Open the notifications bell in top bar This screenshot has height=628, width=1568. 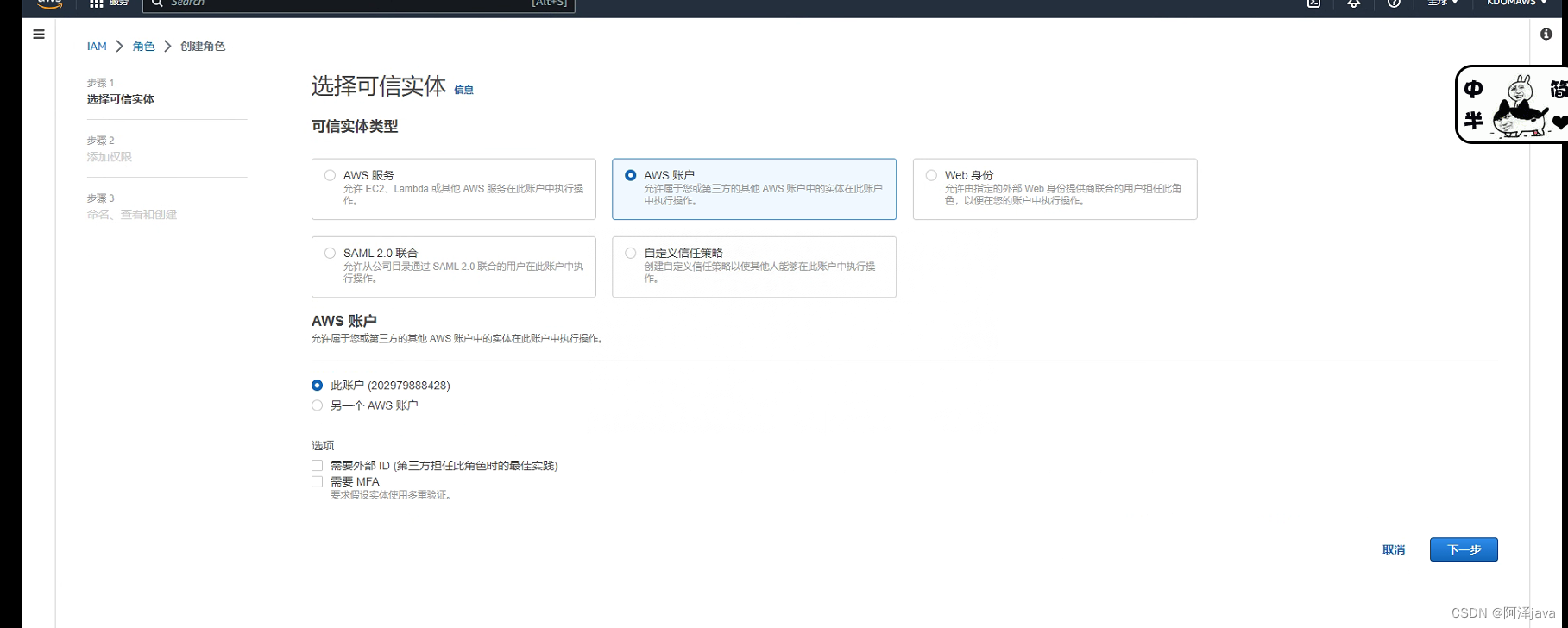click(x=1354, y=3)
